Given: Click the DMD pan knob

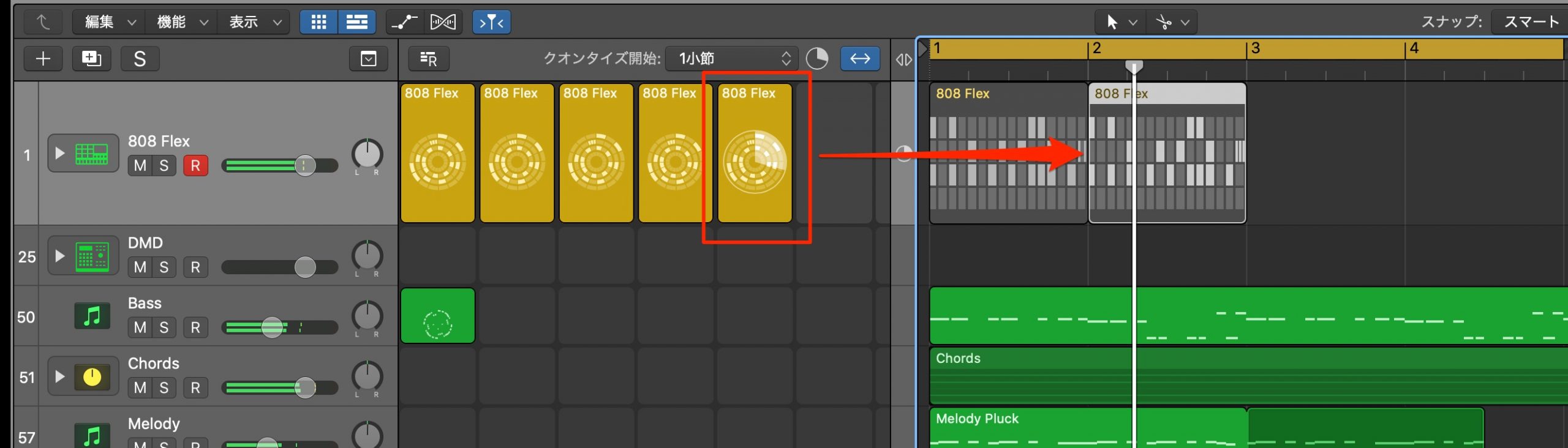Looking at the screenshot, I should (367, 256).
